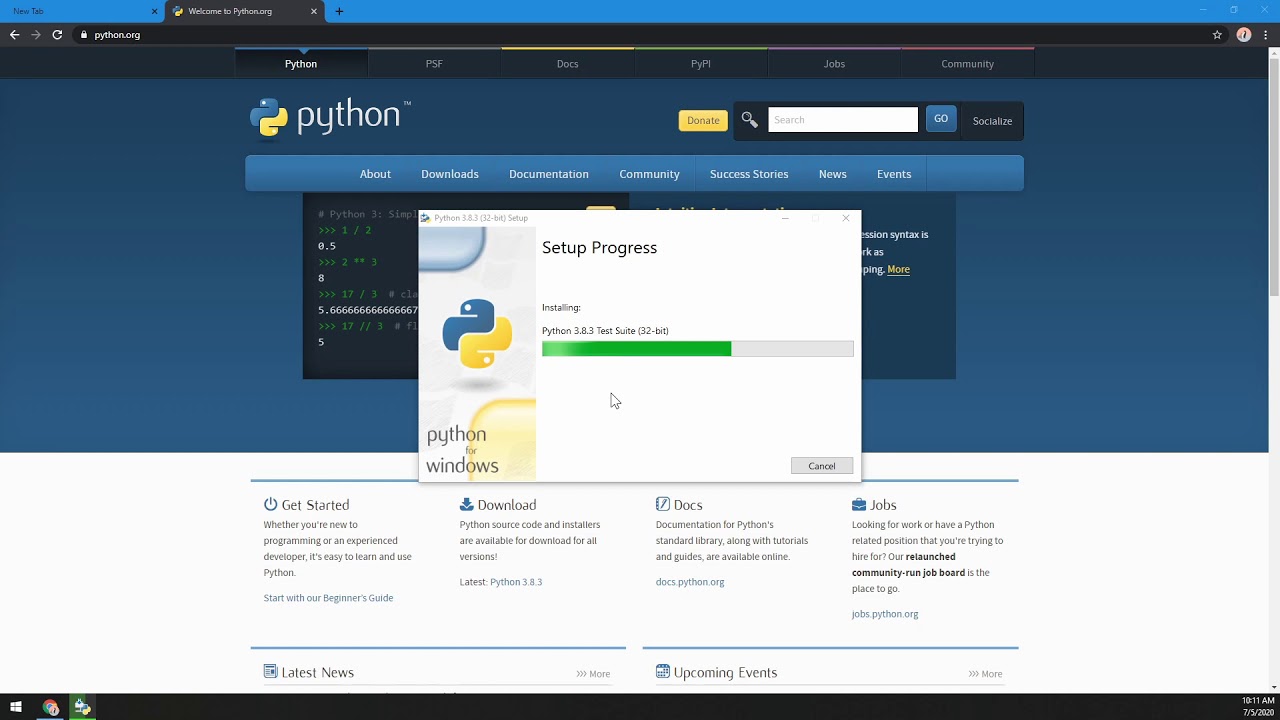Viewport: 1280px width, 720px height.
Task: Click the green setup progress bar
Action: click(698, 348)
